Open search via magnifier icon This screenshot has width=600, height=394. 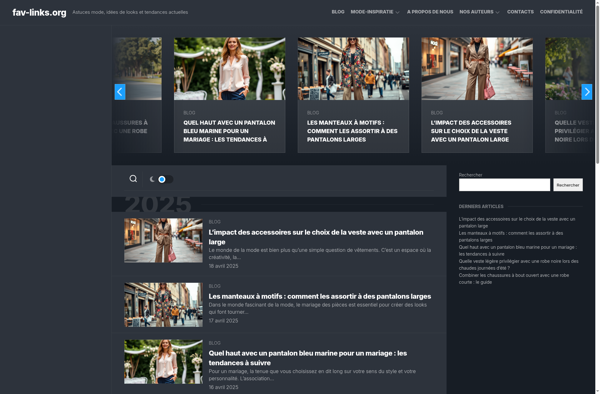point(133,179)
